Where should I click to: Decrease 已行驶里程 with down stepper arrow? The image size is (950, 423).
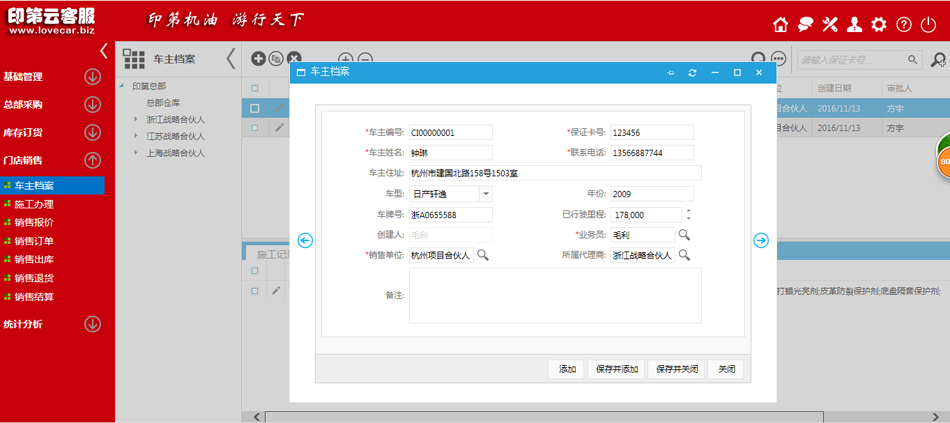click(x=688, y=218)
